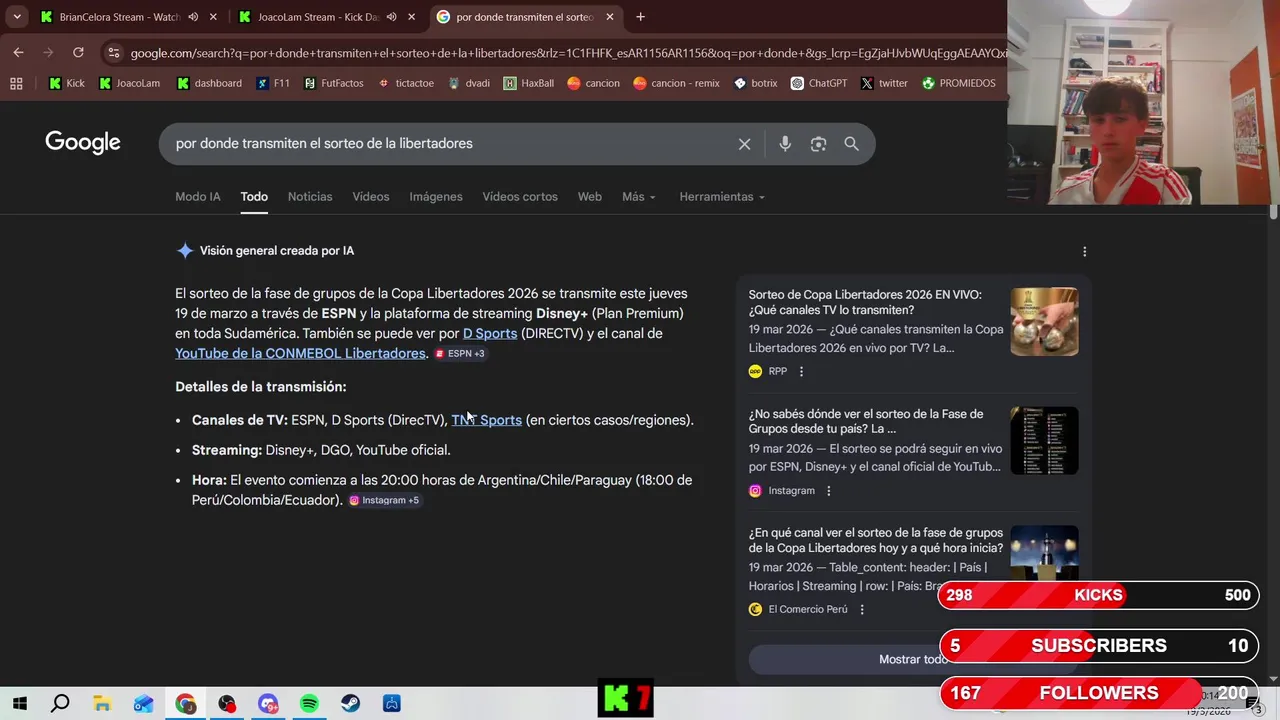Open Steam from the taskbar
1280x720 pixels.
[350, 704]
